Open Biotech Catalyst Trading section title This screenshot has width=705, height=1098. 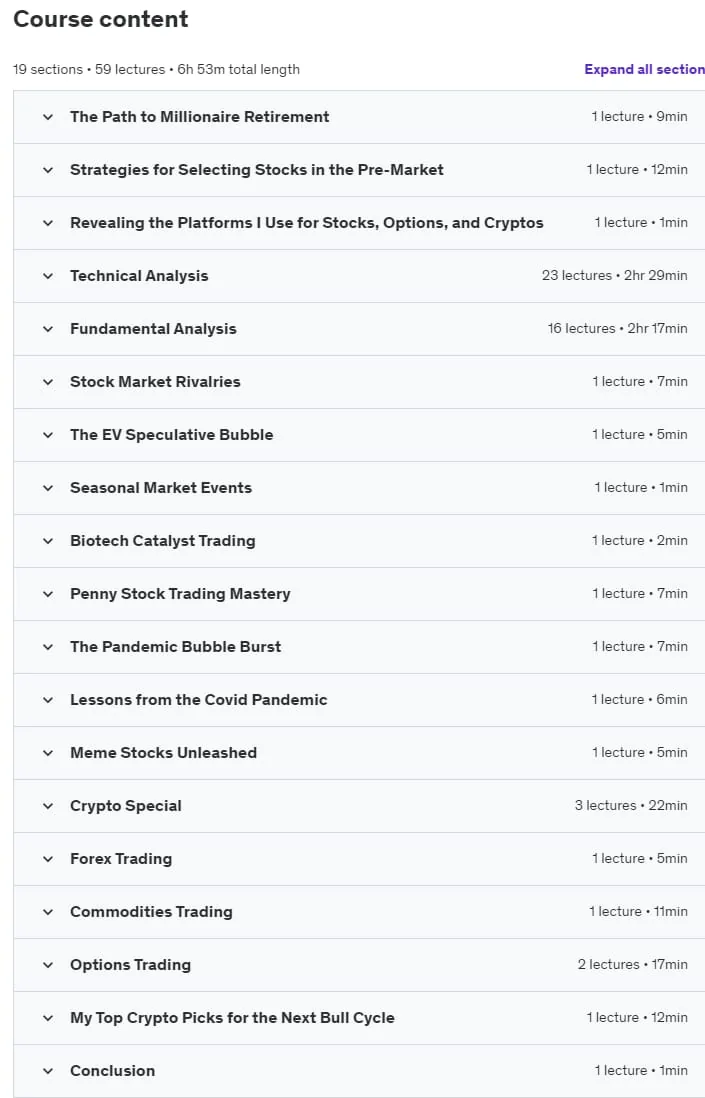pyautogui.click(x=162, y=541)
